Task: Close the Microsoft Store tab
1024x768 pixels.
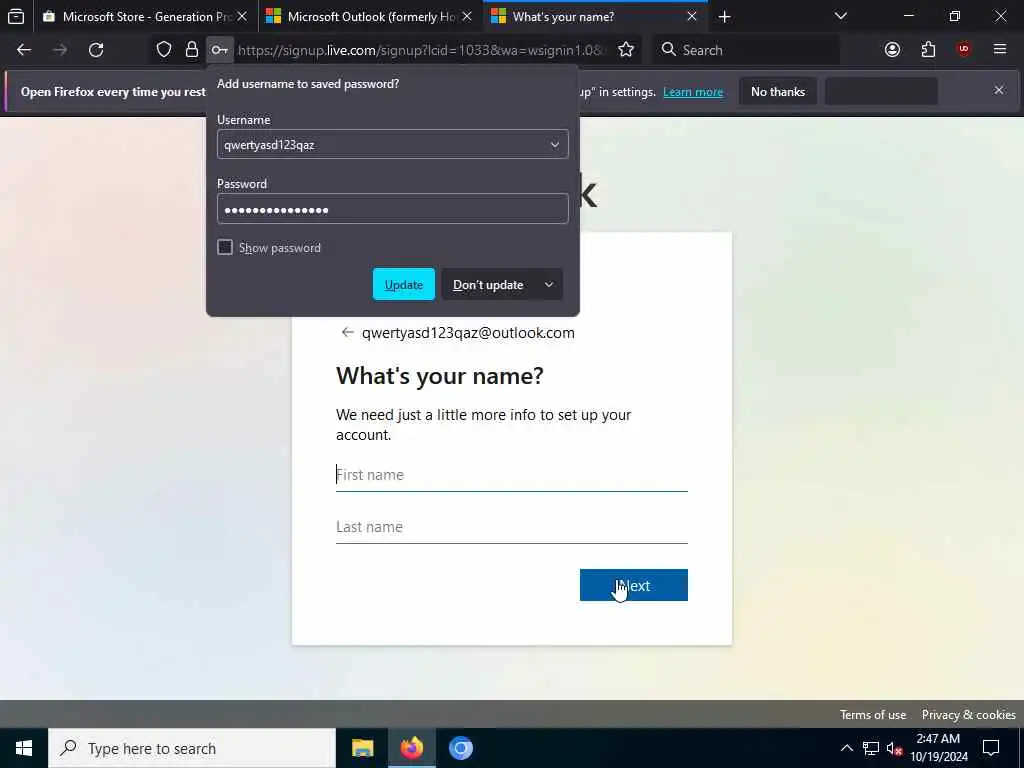Action: (242, 16)
